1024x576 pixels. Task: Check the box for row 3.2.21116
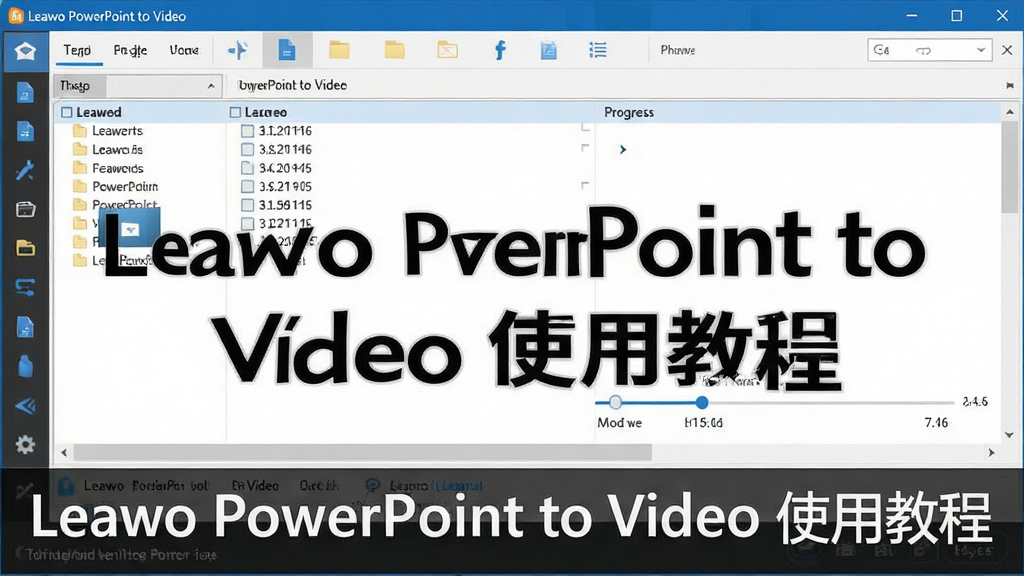[x=248, y=223]
